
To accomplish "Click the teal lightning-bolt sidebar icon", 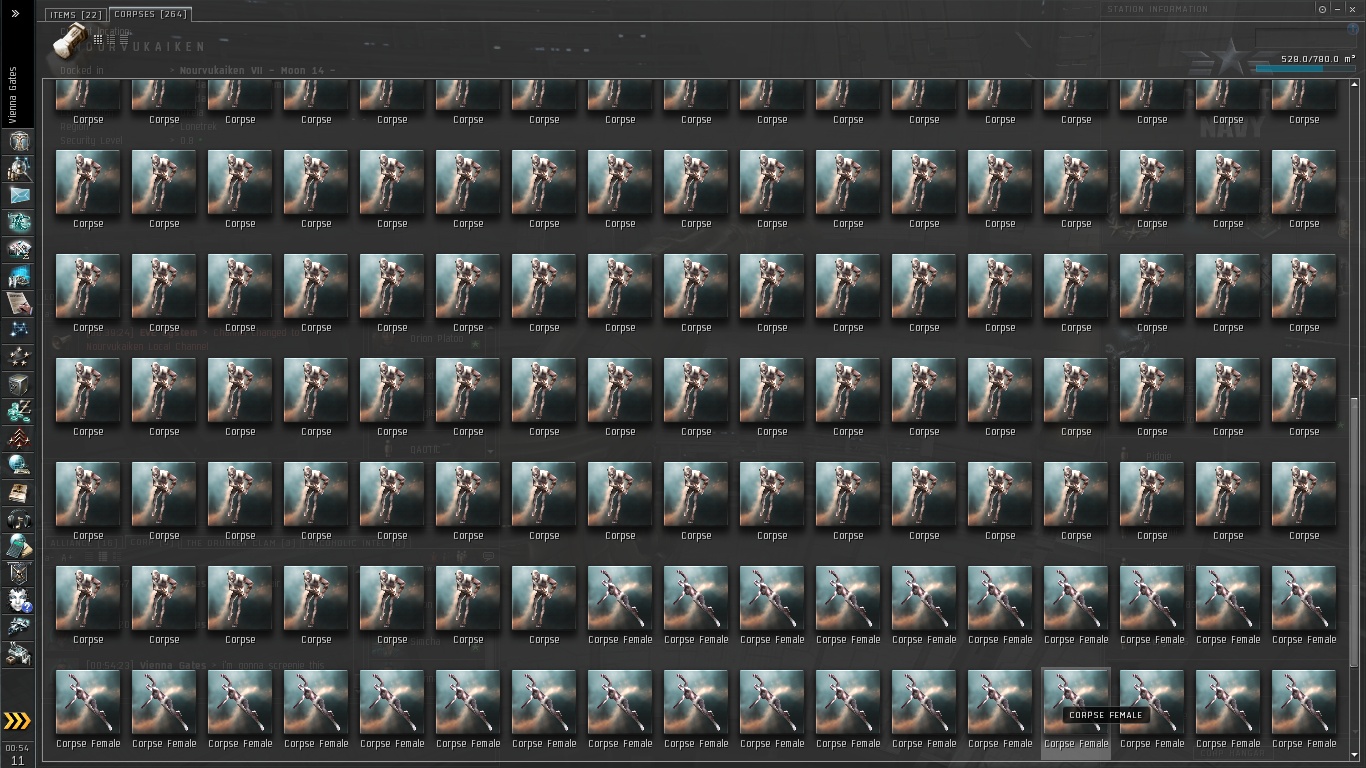I will [19, 411].
